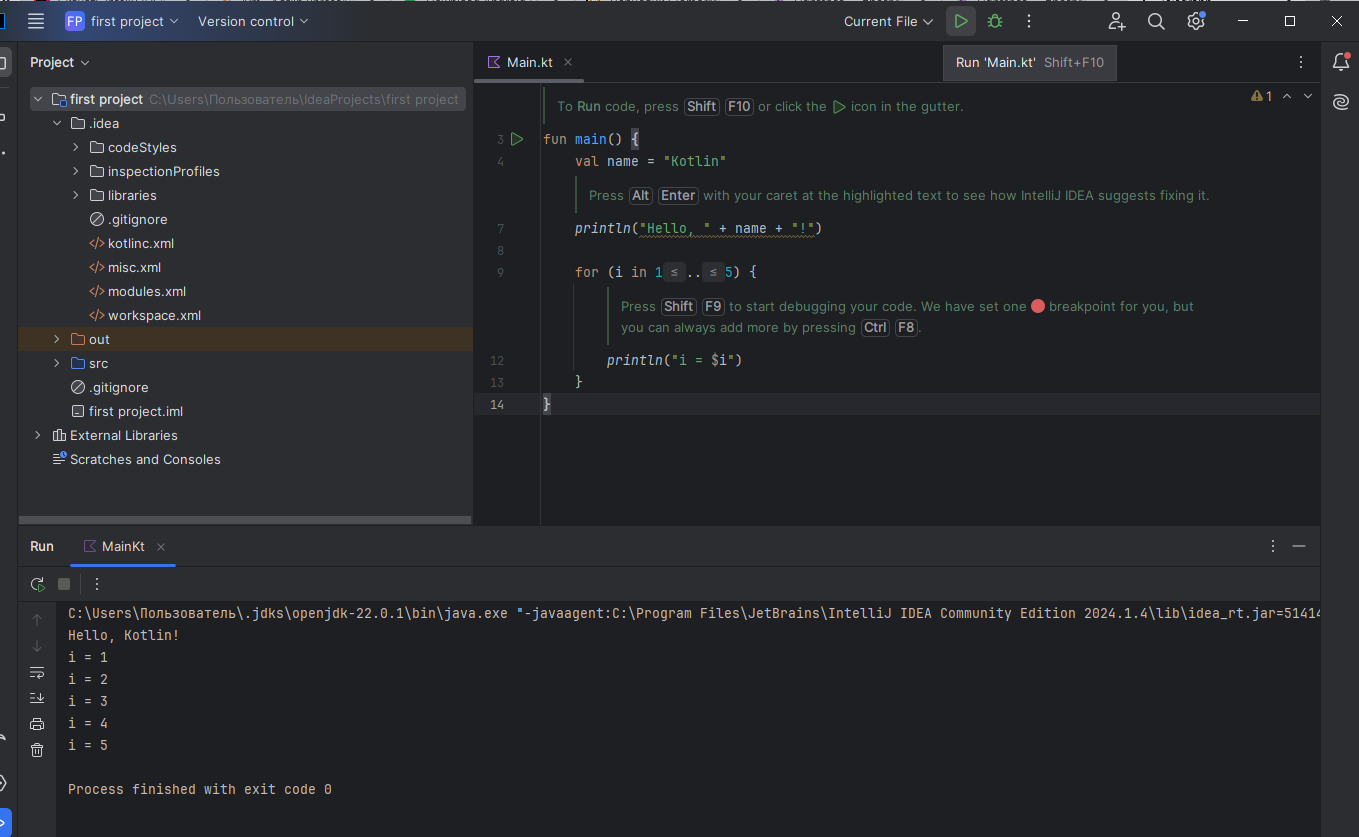1359x837 pixels.
Task: Open IDE settings gear icon
Action: tap(1195, 21)
